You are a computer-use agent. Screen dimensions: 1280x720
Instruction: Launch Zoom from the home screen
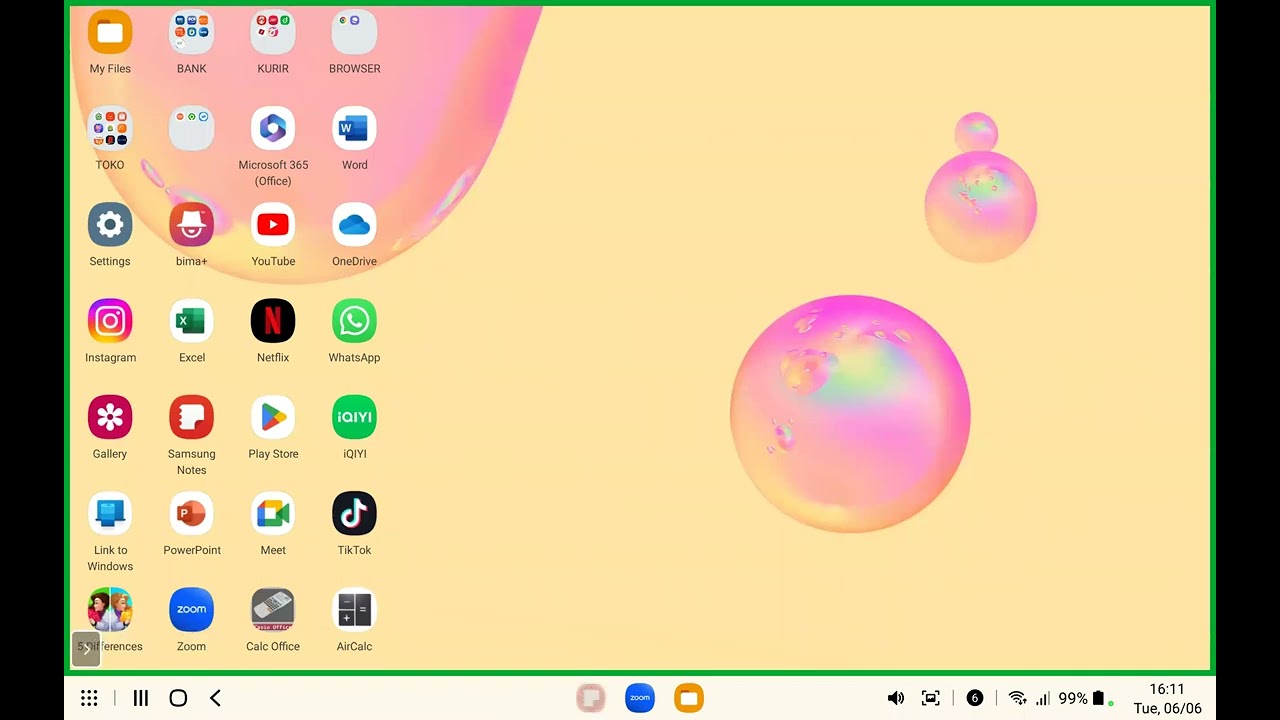191,610
